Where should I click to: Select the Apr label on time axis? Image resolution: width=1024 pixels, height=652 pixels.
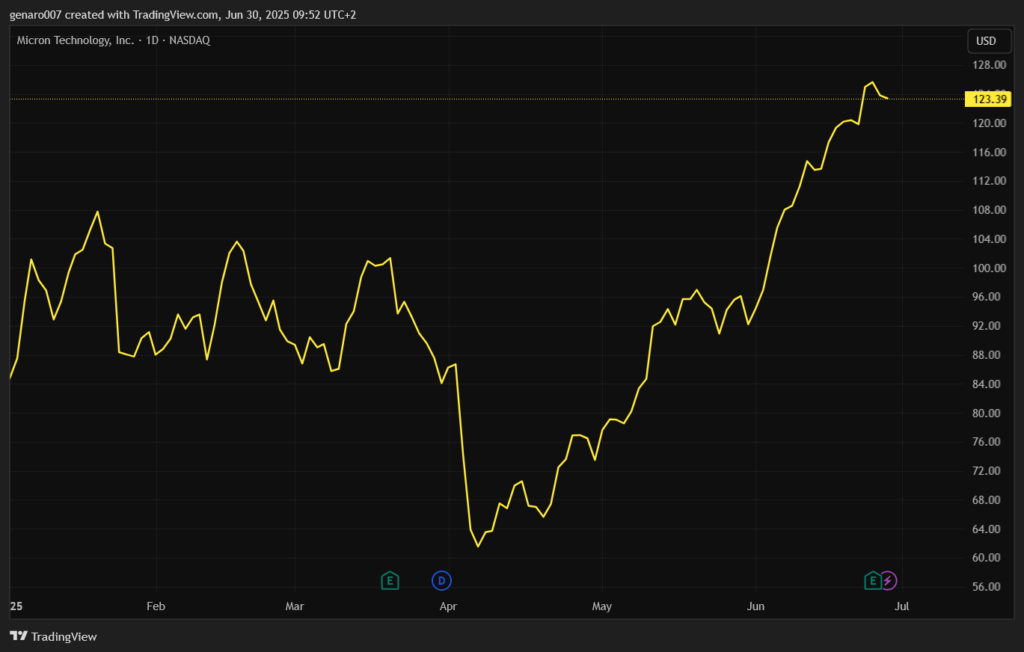tap(448, 606)
